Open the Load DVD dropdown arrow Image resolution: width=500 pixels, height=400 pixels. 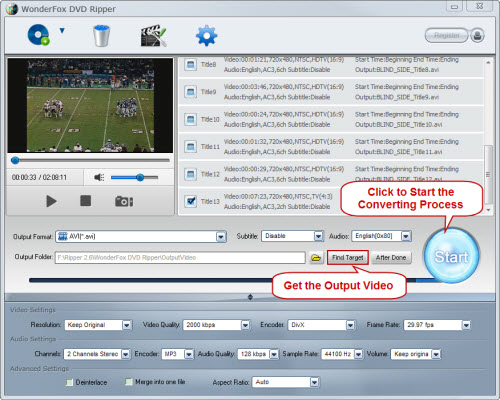pos(62,31)
